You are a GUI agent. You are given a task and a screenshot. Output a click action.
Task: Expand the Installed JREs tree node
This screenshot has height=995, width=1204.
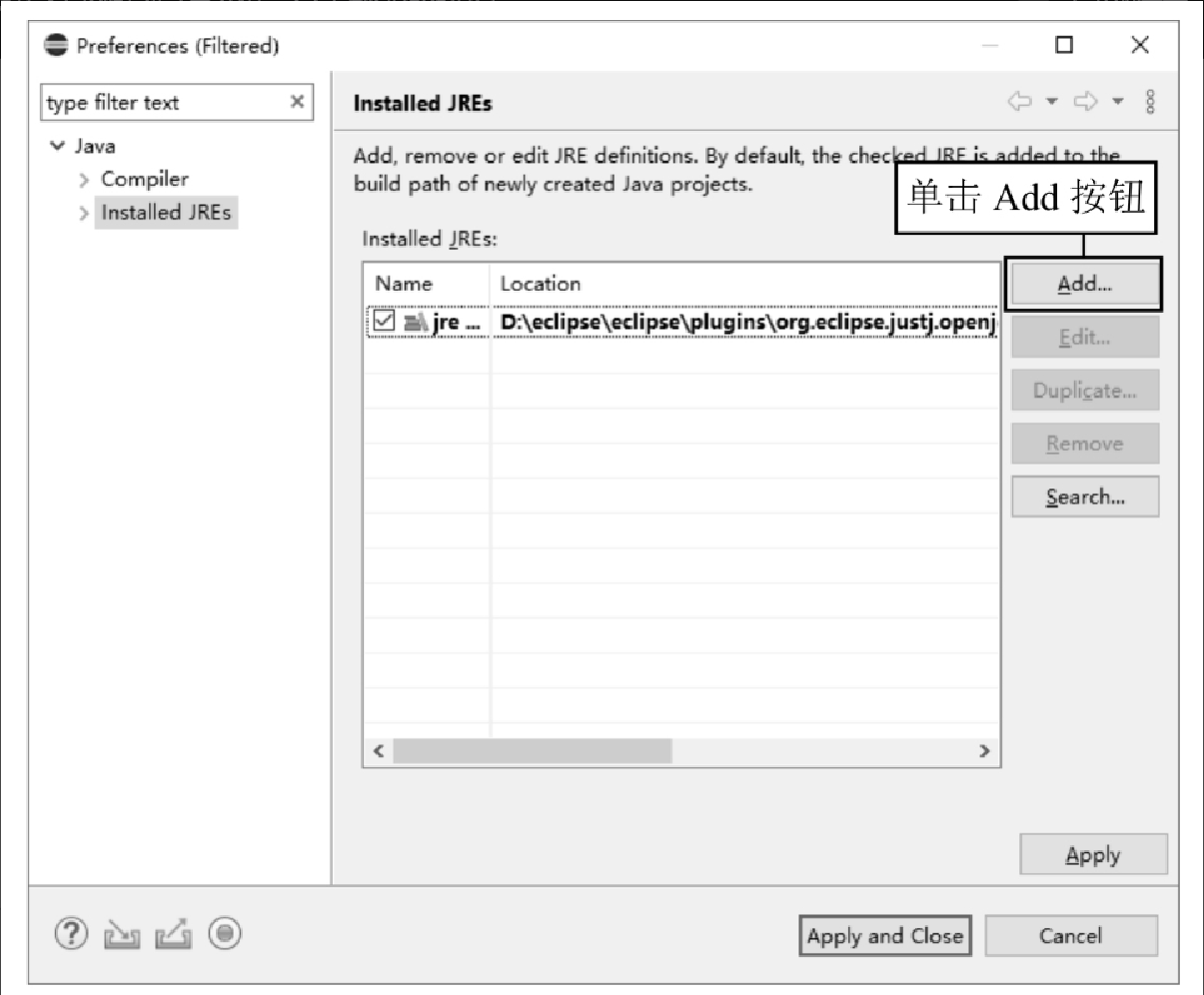point(84,213)
